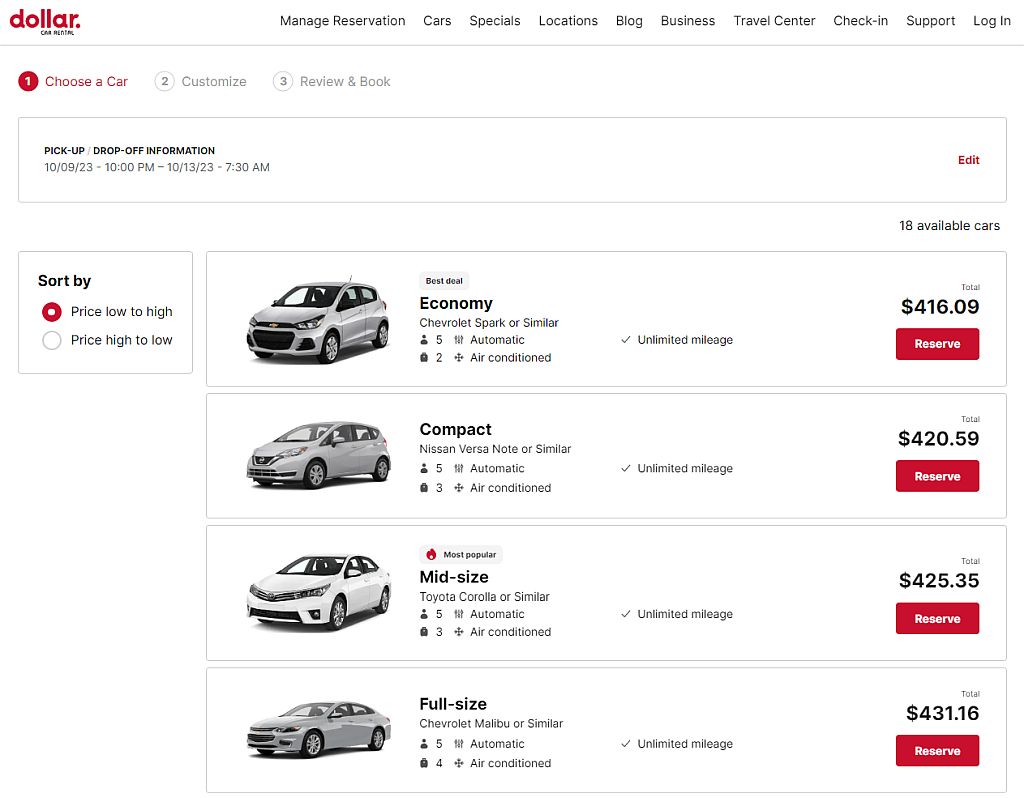Open the Cars menu
Image resolution: width=1024 pixels, height=798 pixels.
pos(437,20)
